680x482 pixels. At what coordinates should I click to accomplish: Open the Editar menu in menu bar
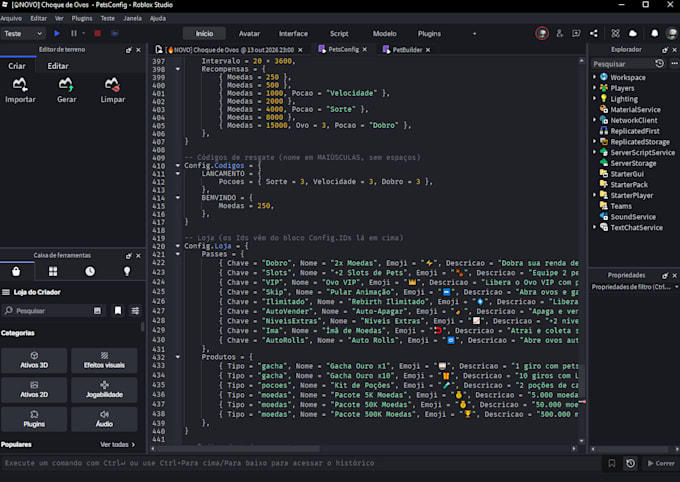coord(39,18)
